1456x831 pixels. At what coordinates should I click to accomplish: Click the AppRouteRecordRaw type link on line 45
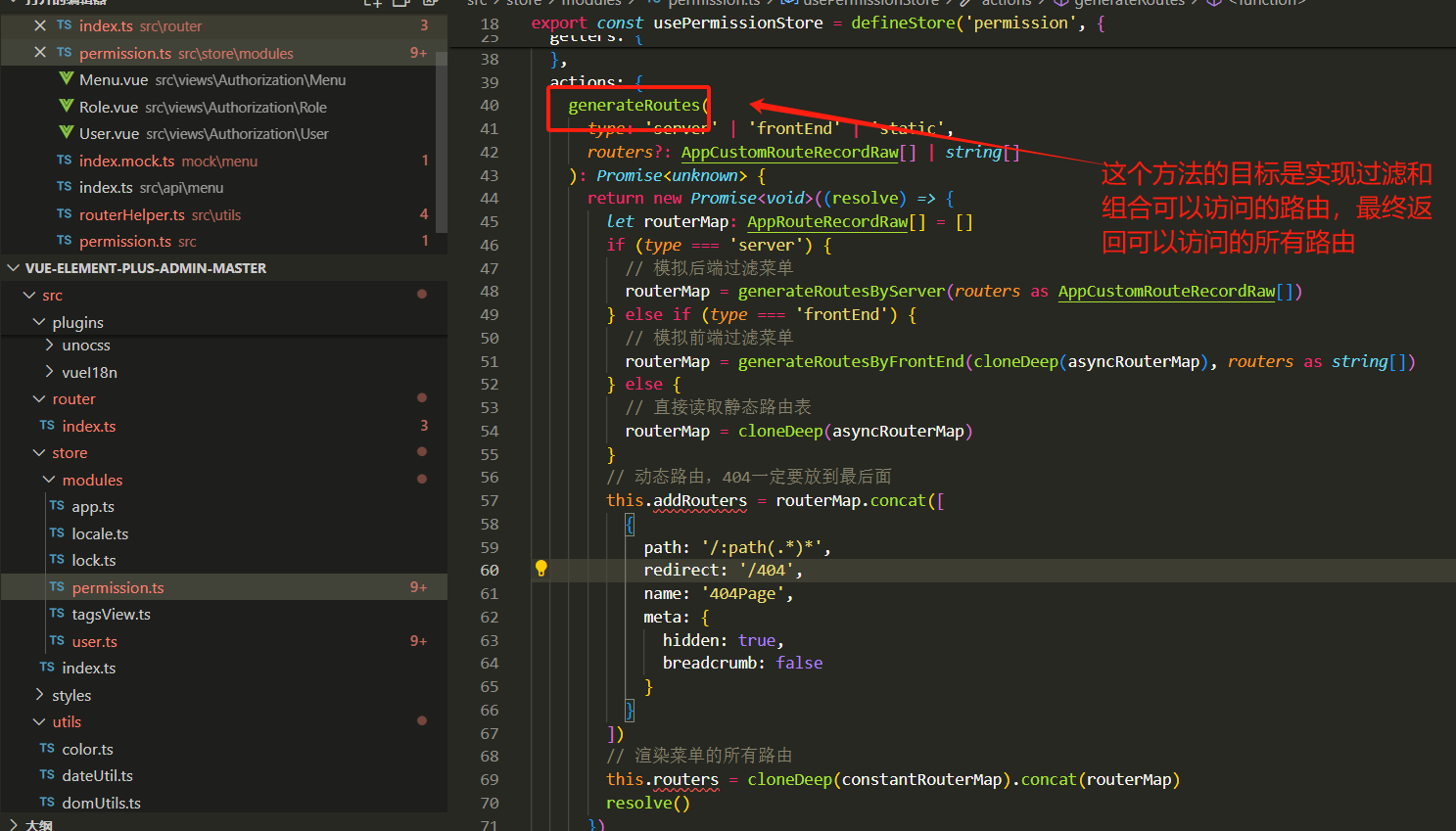coord(827,221)
